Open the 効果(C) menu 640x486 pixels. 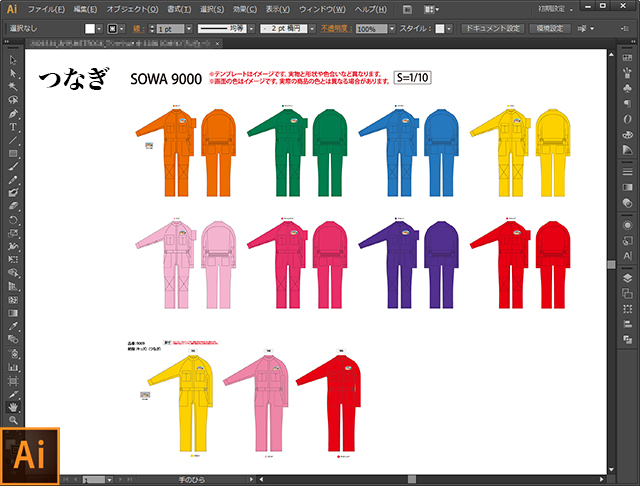(244, 9)
